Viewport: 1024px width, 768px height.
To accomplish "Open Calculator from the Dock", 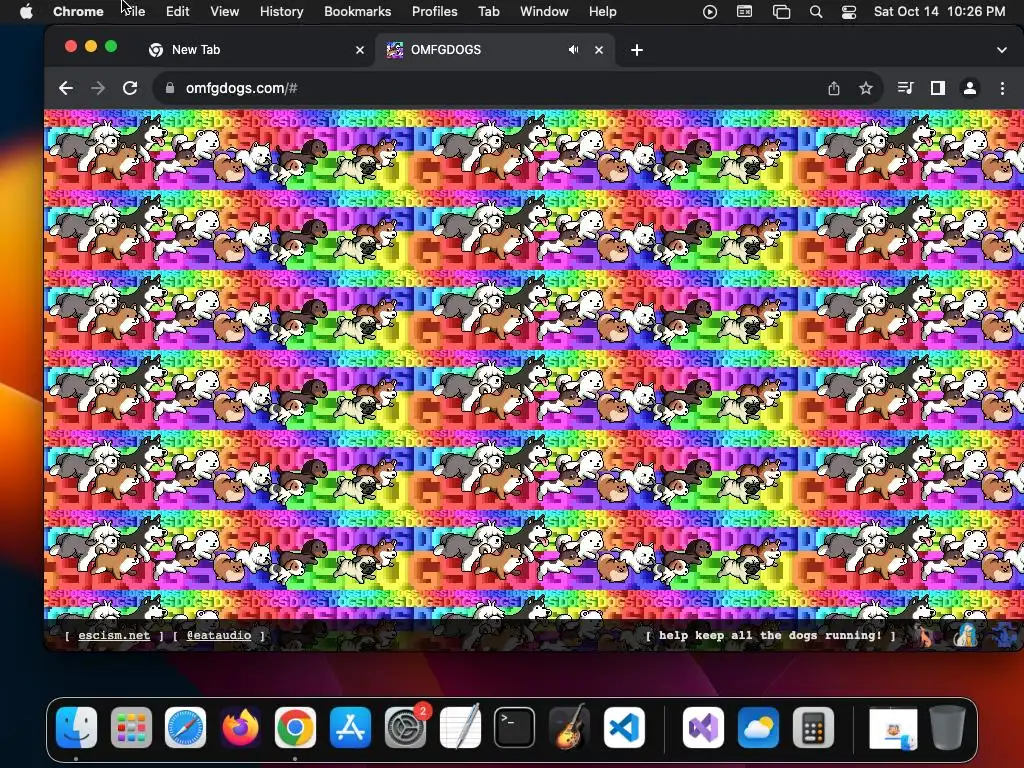I will click(813, 727).
